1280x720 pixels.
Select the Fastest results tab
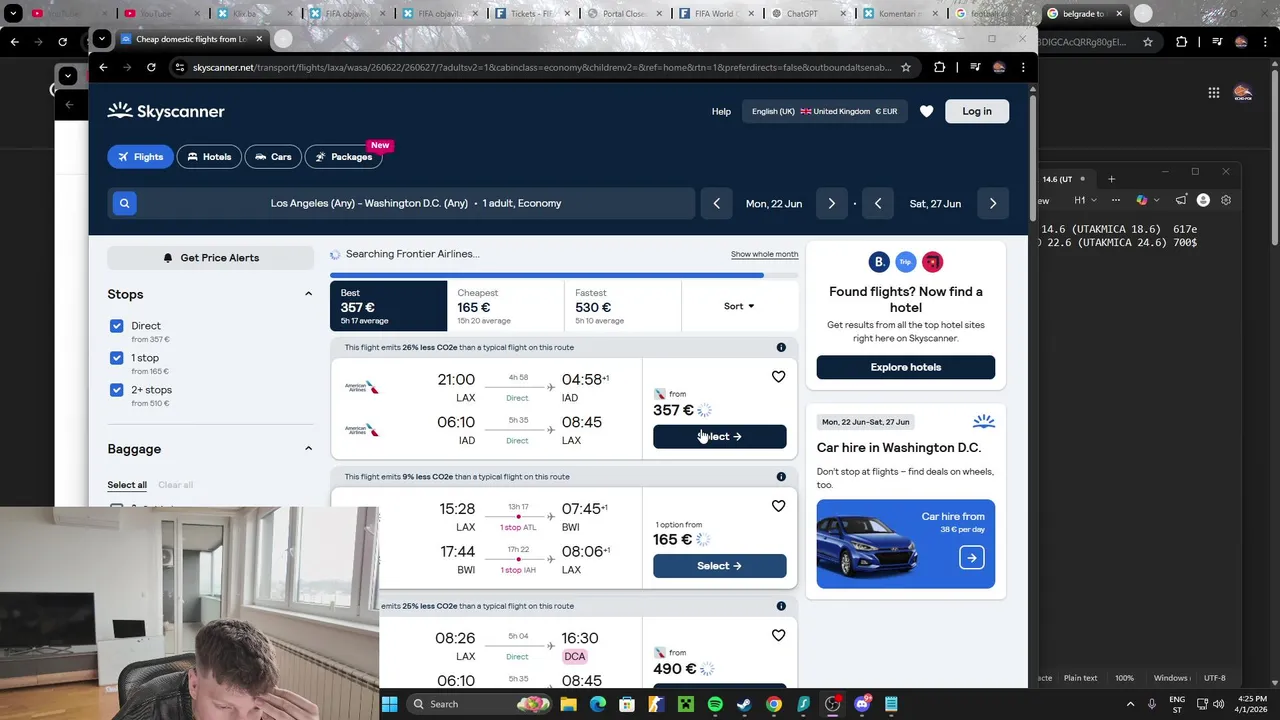point(623,306)
